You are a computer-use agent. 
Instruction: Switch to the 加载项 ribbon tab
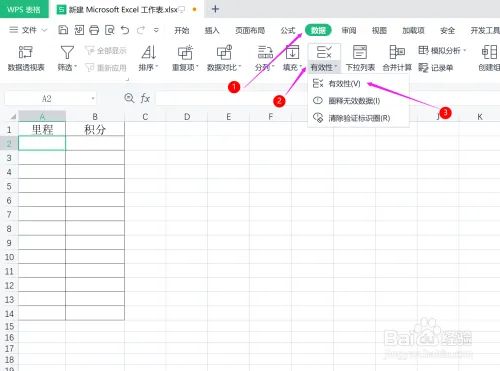[413, 30]
